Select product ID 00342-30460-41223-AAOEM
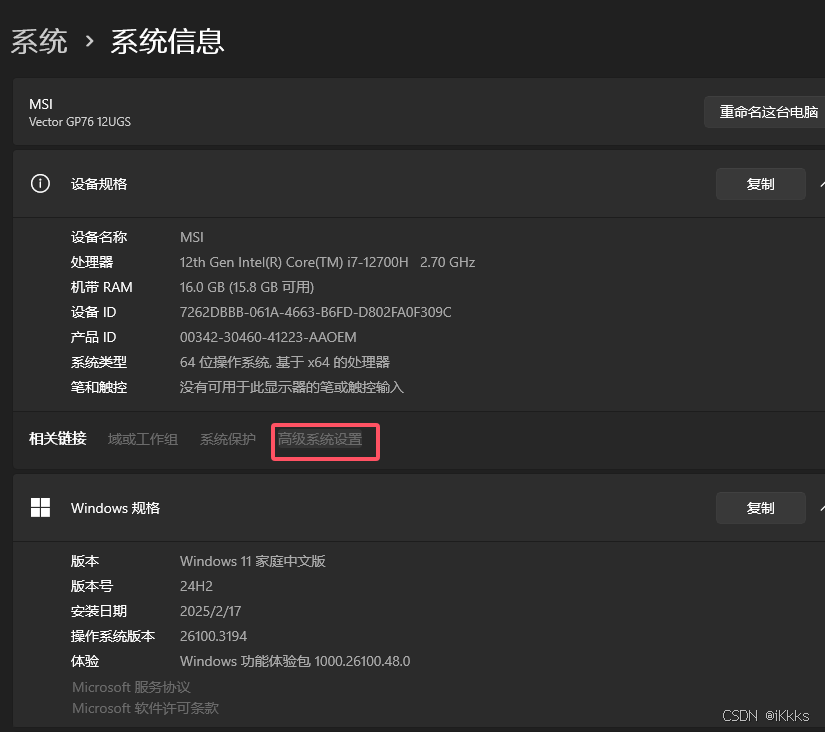Viewport: 825px width, 732px height. tap(268, 337)
